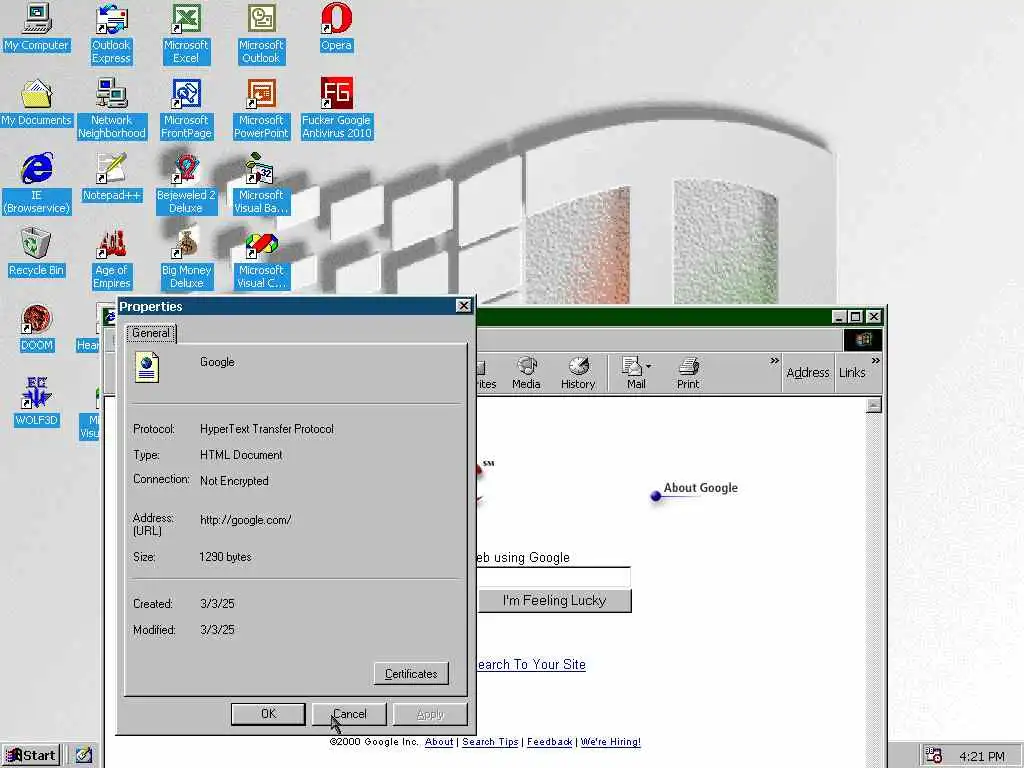The height and width of the screenshot is (768, 1024).
Task: Launch Bejeweled 2 Deluxe shortcut
Action: (x=186, y=184)
